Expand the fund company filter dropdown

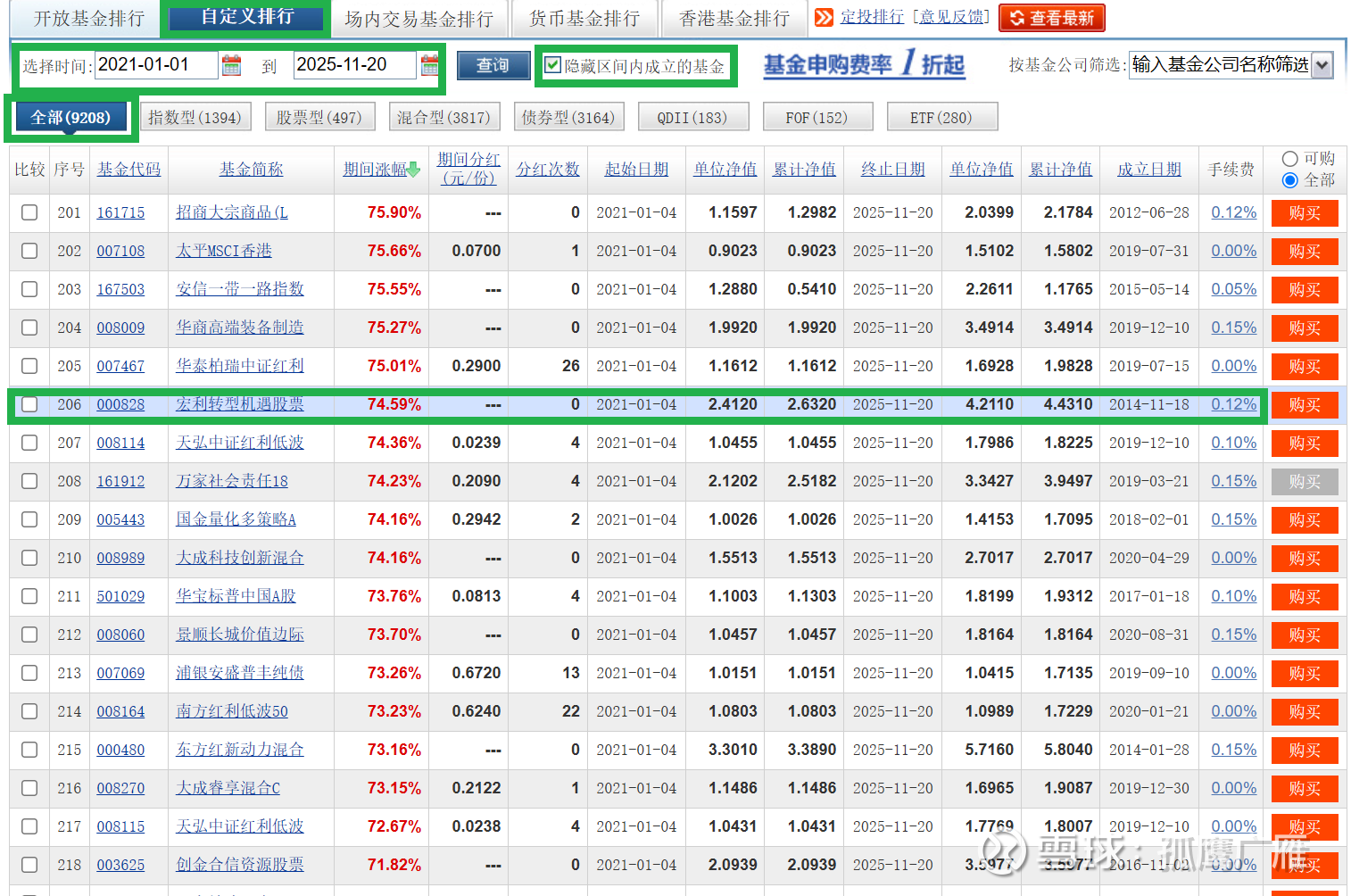coord(1322,65)
